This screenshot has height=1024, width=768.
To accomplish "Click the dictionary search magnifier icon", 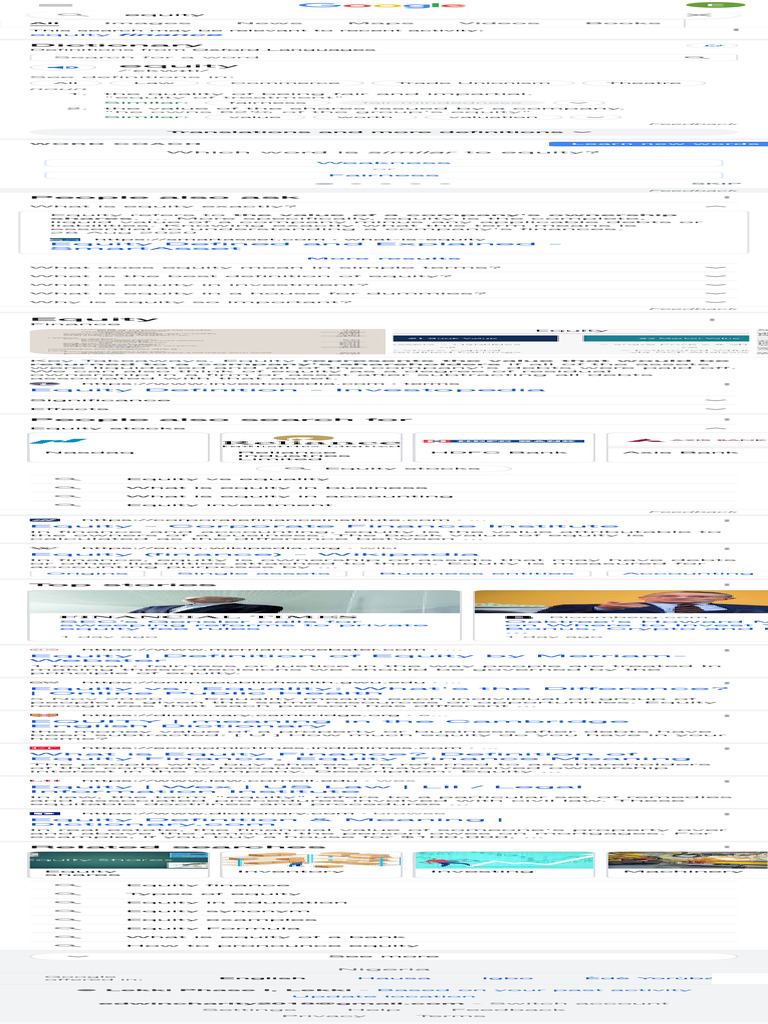I will pos(697,57).
